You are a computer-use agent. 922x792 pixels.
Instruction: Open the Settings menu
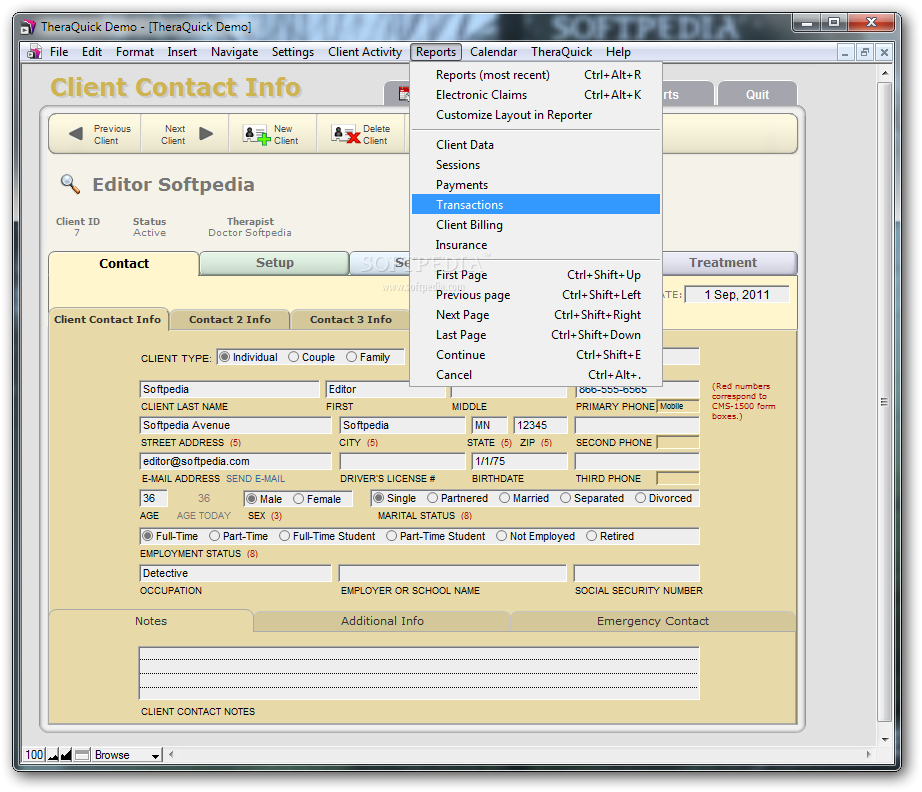[x=293, y=52]
